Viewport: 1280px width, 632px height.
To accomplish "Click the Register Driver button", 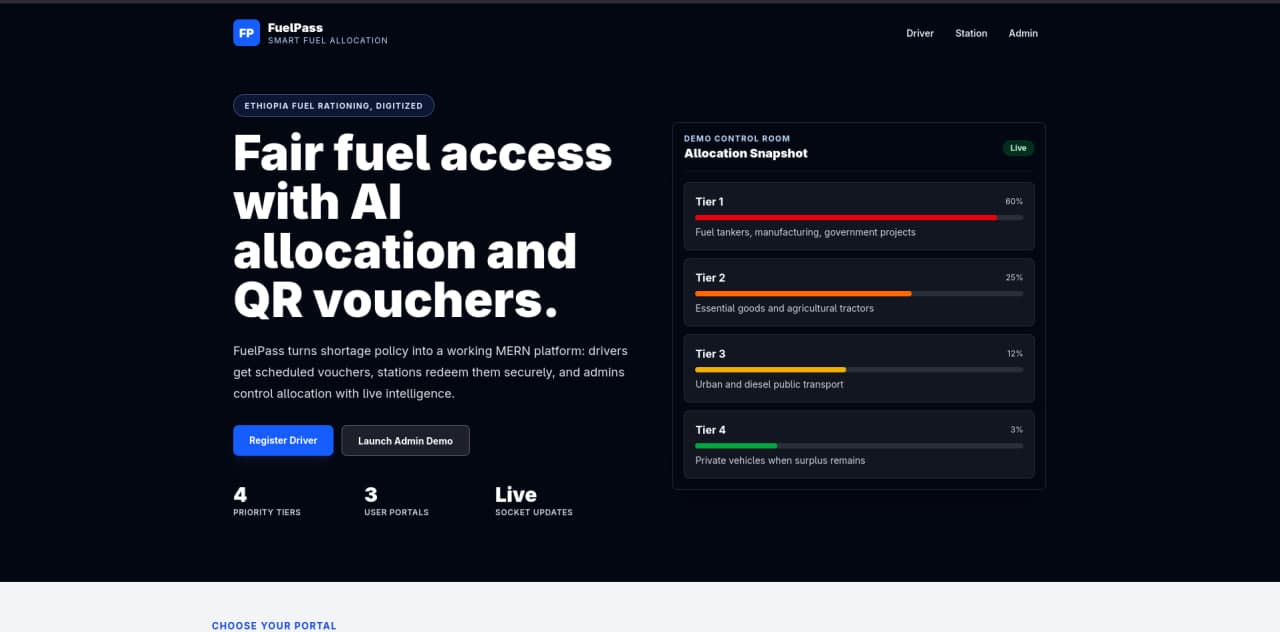I will pos(283,440).
